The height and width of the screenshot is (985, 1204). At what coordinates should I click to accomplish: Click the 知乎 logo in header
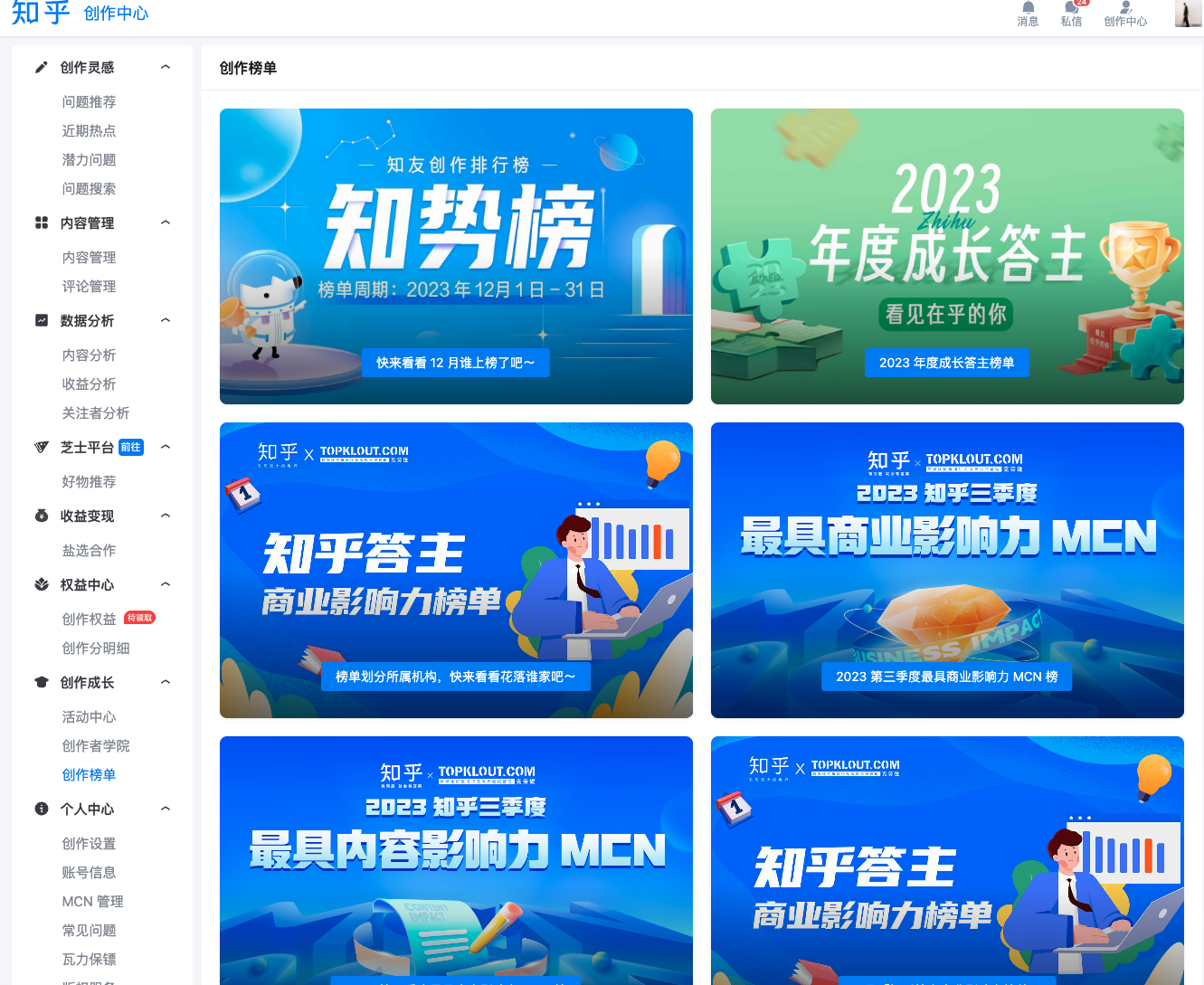(41, 13)
